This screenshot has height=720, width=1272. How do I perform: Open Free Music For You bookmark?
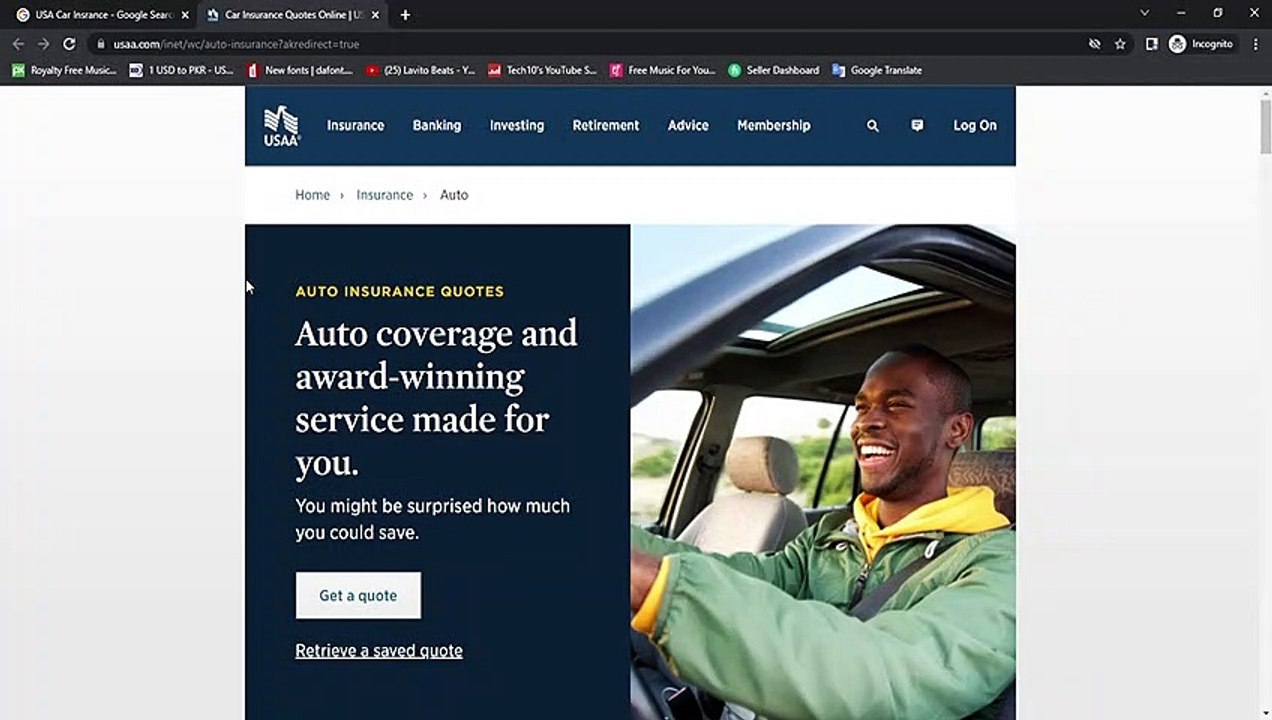click(663, 70)
